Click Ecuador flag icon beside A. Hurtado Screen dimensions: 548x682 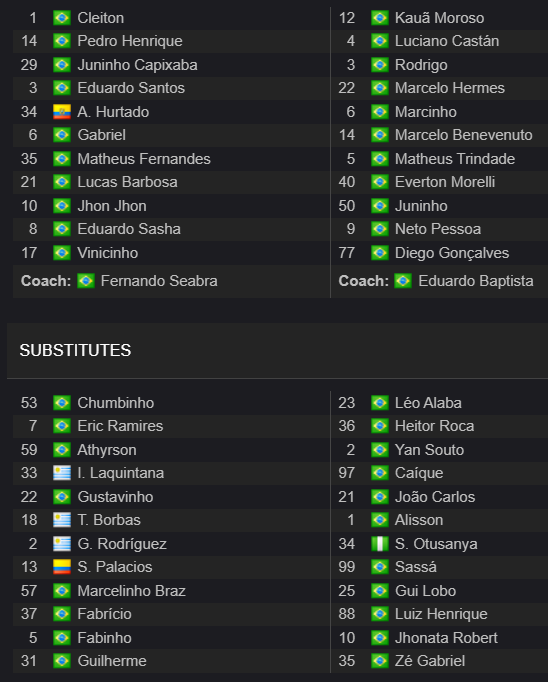[62, 112]
